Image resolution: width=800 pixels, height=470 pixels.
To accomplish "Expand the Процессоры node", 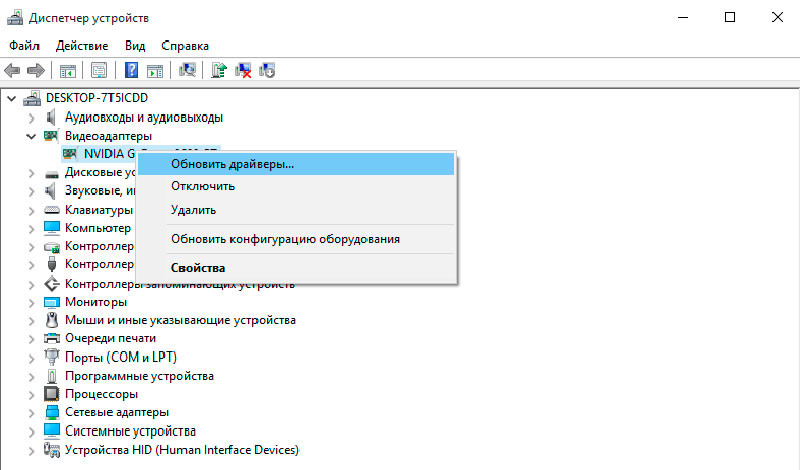I will (32, 394).
